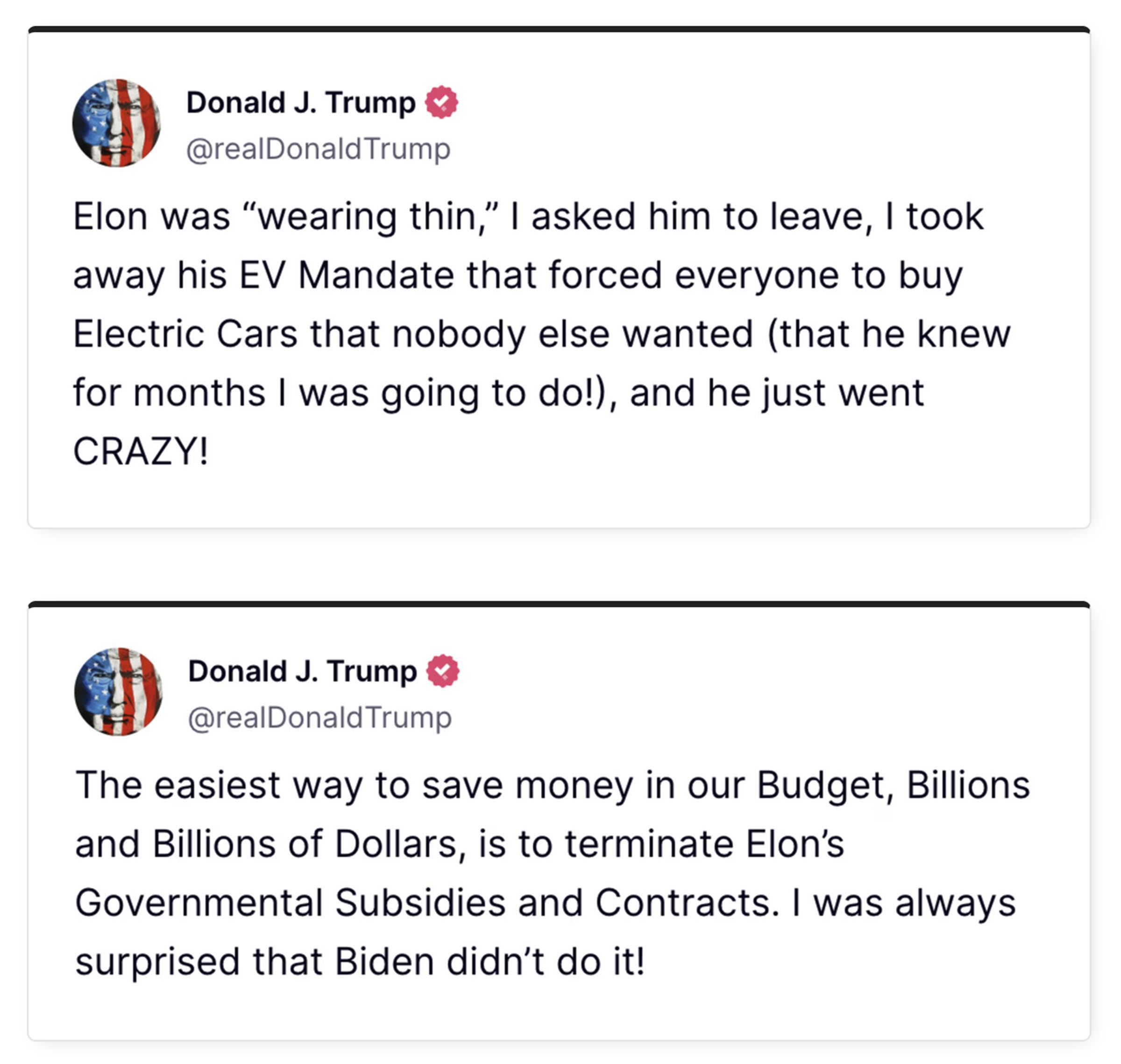Open the Donald J. Trump name on the first post
1121x1064 pixels.
click(x=301, y=103)
